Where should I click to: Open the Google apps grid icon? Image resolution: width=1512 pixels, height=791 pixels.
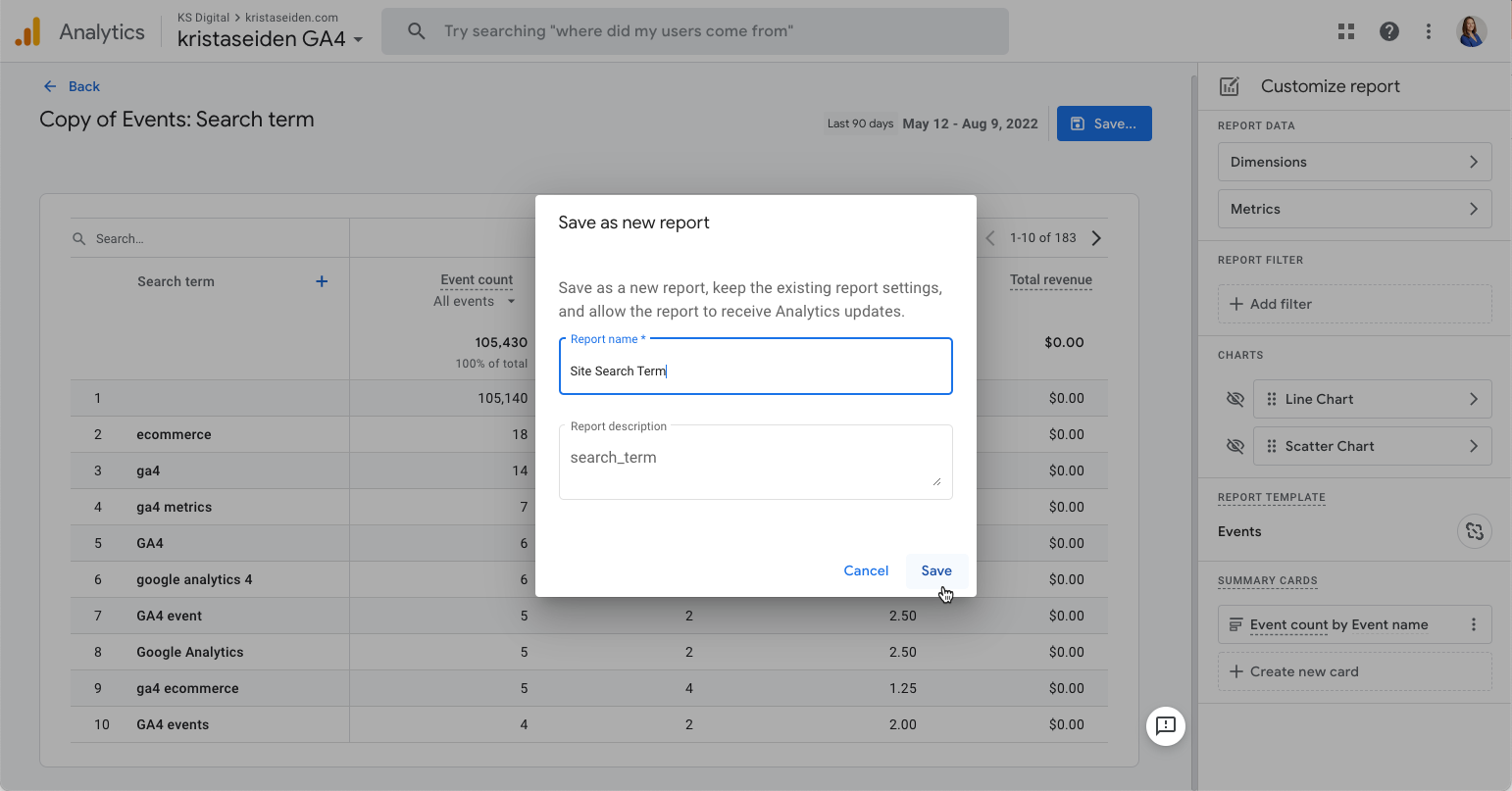(x=1346, y=31)
